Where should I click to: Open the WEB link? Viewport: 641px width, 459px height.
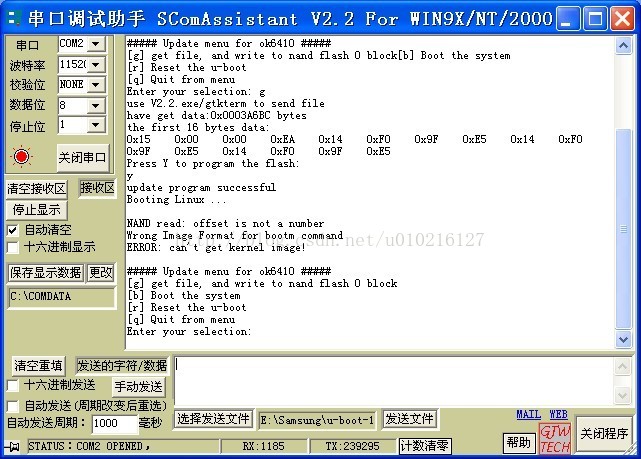click(x=558, y=414)
